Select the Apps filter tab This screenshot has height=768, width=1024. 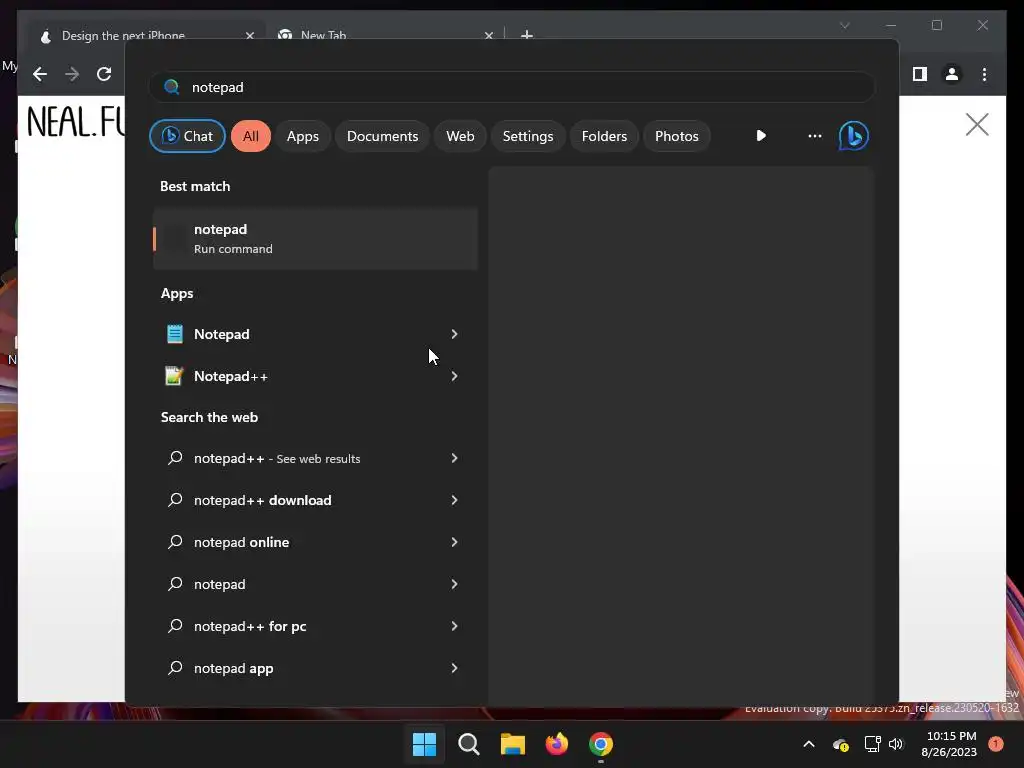pos(303,136)
